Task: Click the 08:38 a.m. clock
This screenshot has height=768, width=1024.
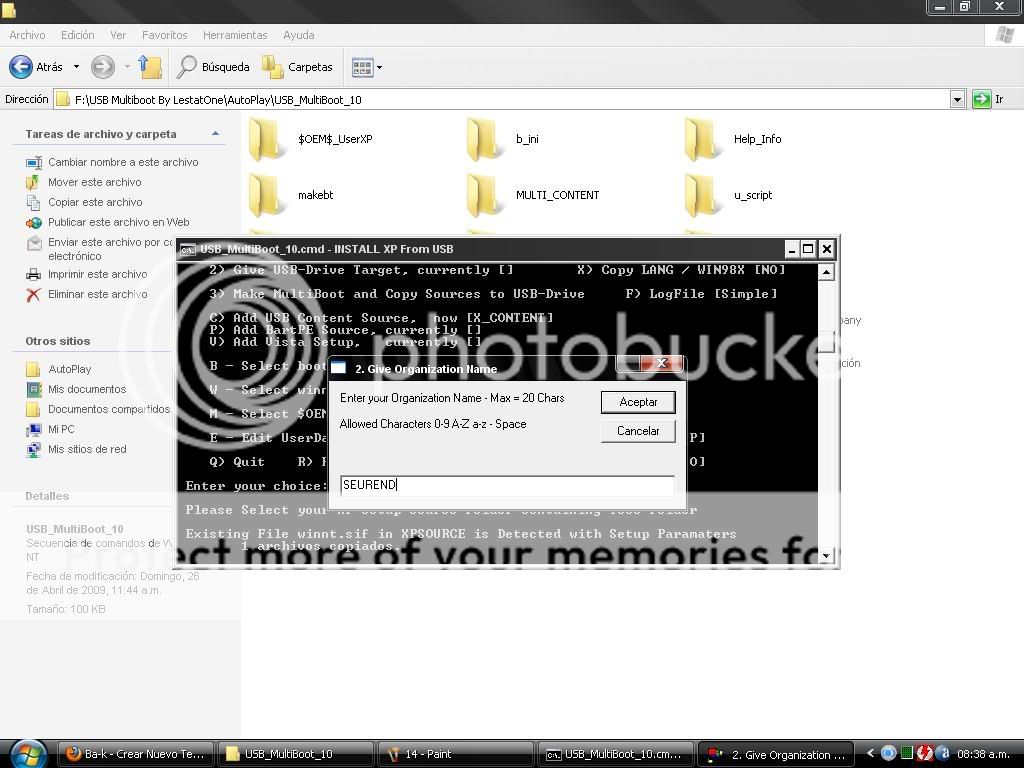Action: point(983,754)
